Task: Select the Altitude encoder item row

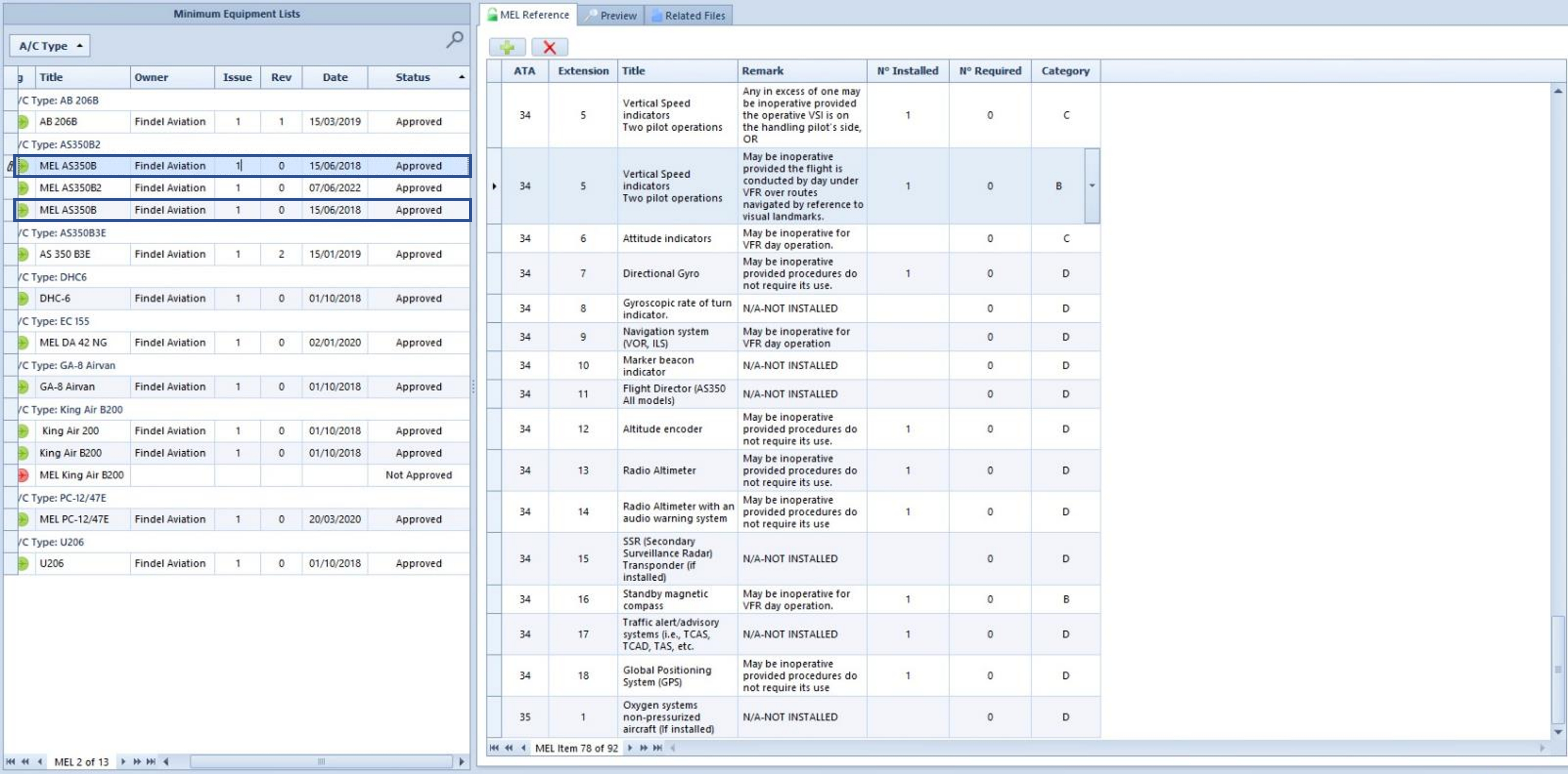Action: point(794,429)
